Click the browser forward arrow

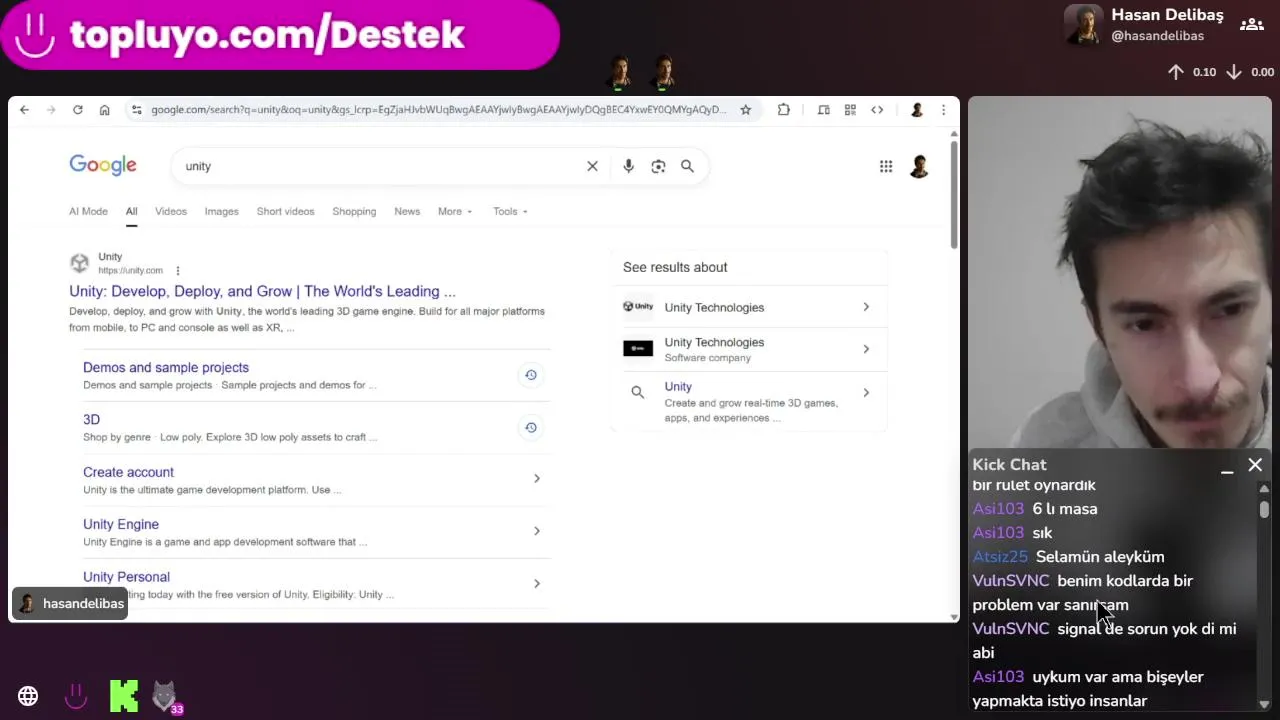[x=51, y=110]
